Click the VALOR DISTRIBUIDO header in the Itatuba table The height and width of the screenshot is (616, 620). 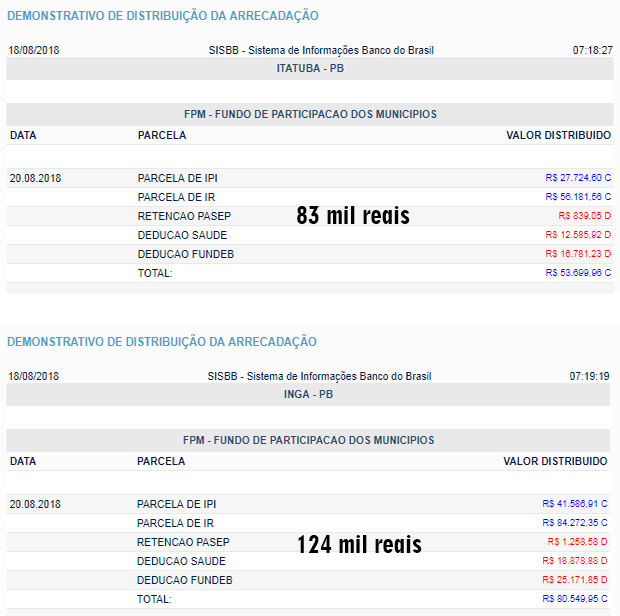[559, 135]
